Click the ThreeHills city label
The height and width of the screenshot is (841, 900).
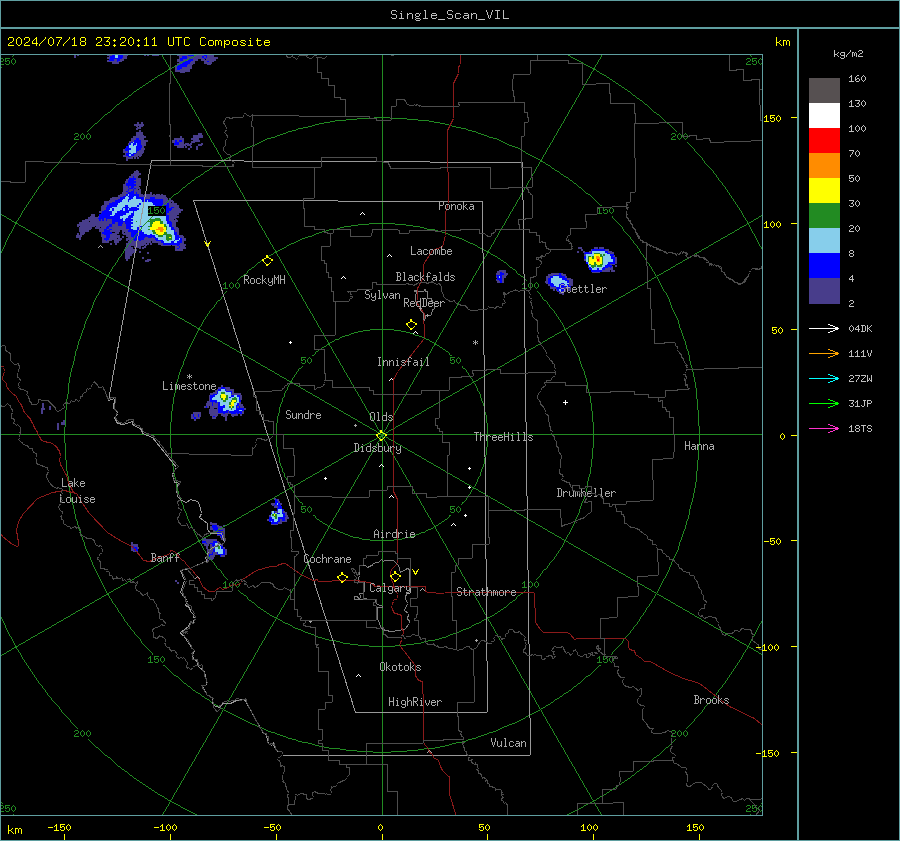coord(503,437)
